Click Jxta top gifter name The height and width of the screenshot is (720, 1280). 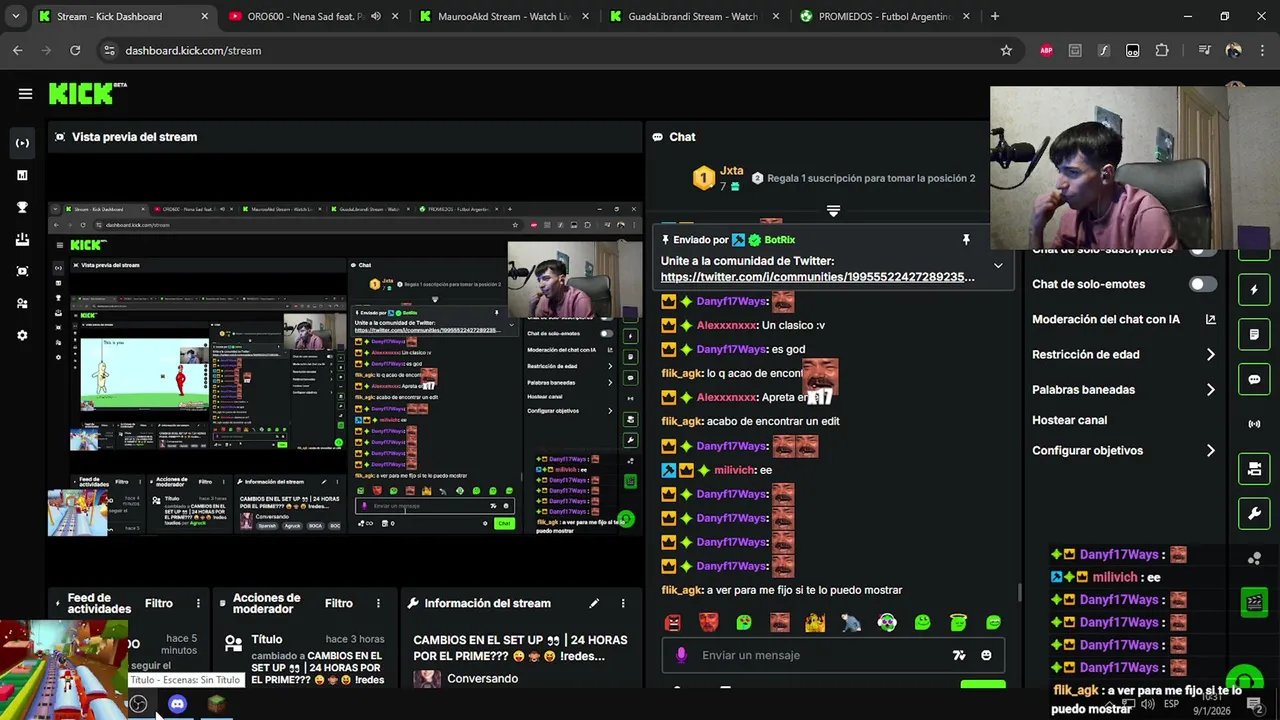tap(731, 171)
